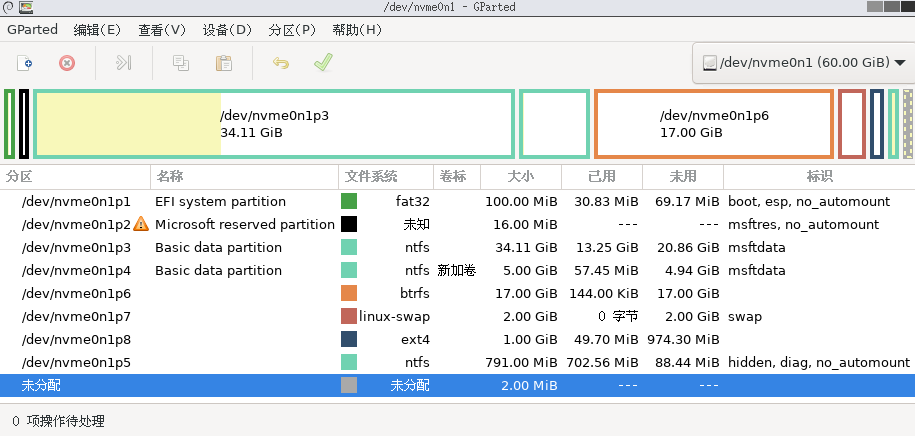Click the 大小 column header
Viewport: 915px width, 436px height.
[x=521, y=176]
